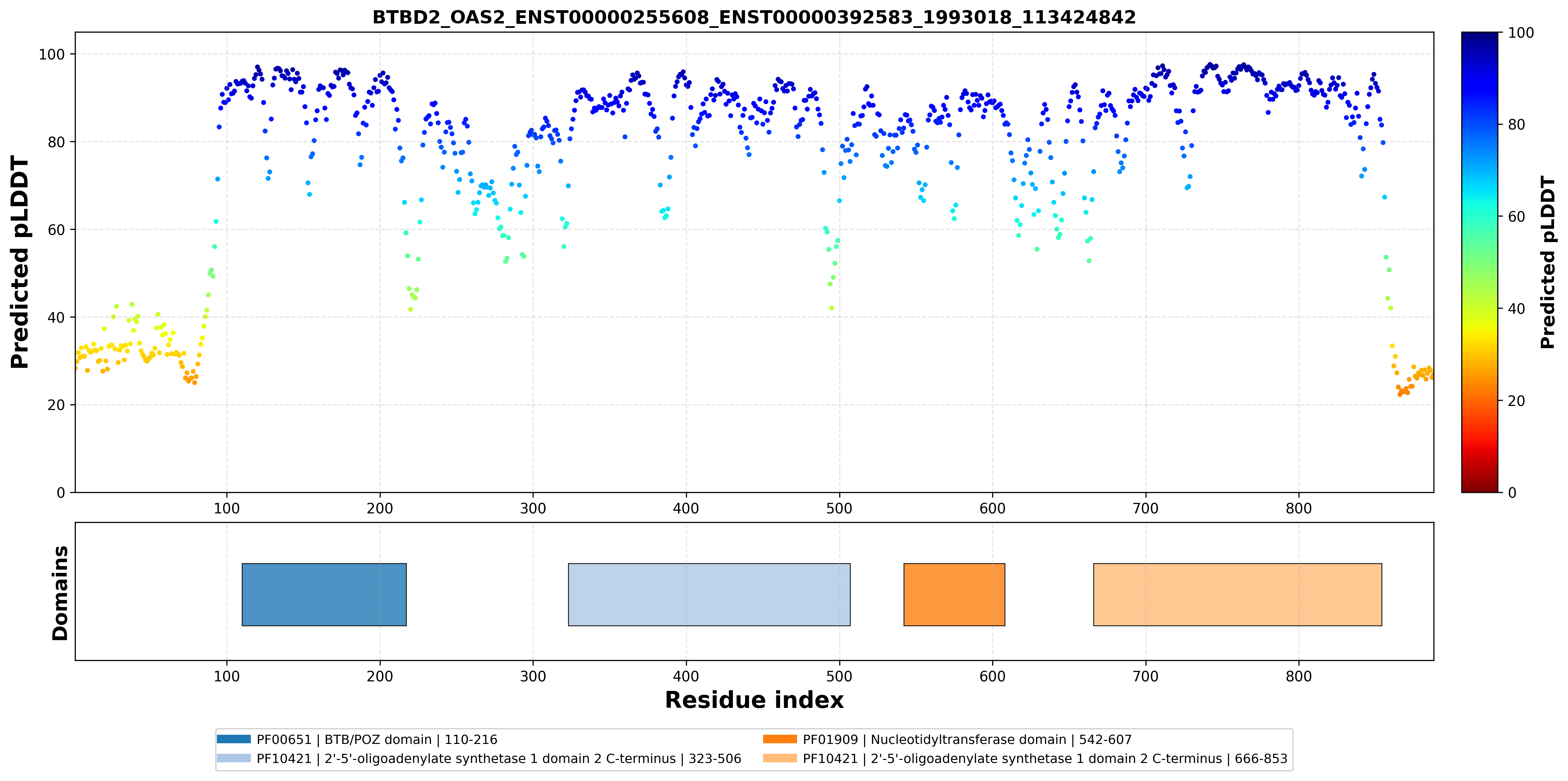Click the y-axis tick label 60
The height and width of the screenshot is (781, 1568).
pyautogui.click(x=57, y=230)
